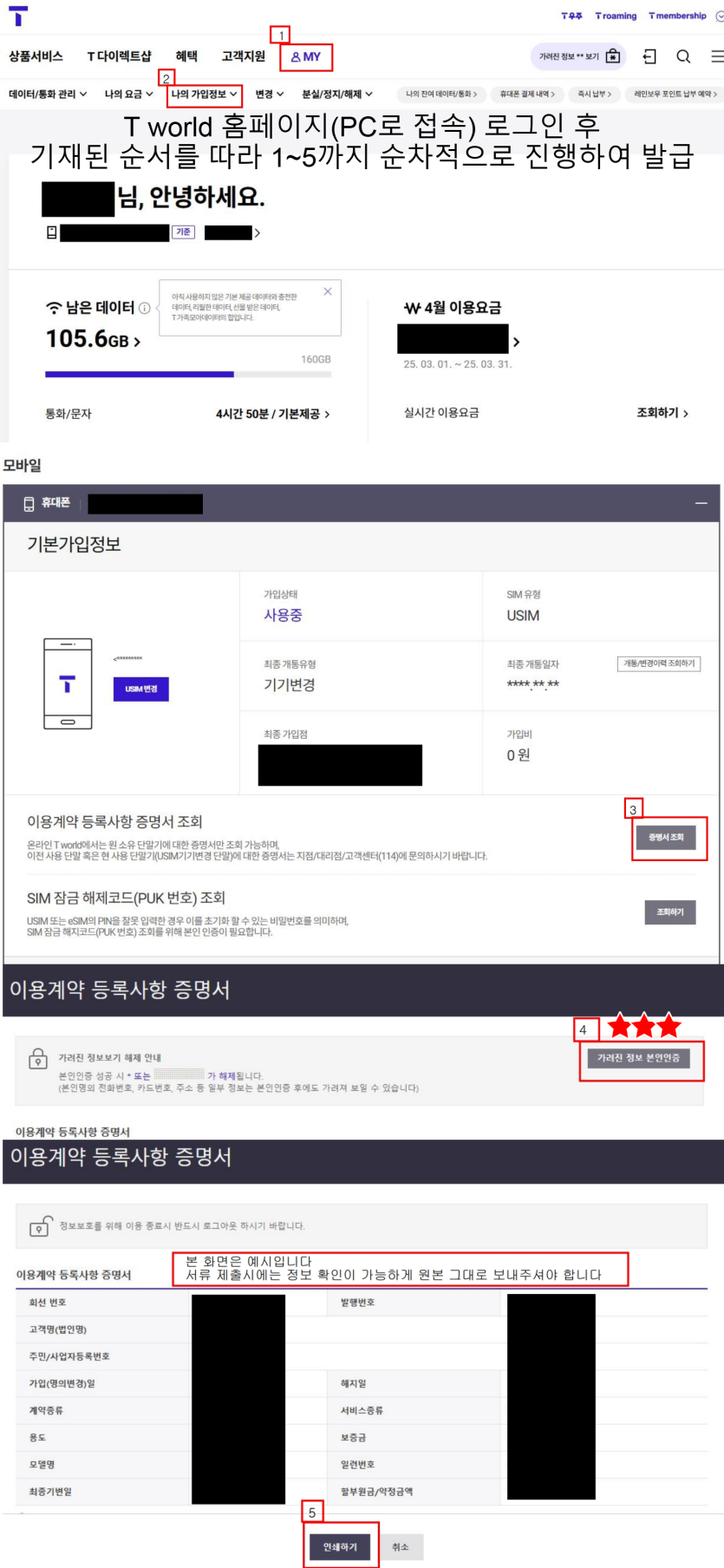
Task: Click 가려진 정보 본인인증 button
Action: [638, 1058]
